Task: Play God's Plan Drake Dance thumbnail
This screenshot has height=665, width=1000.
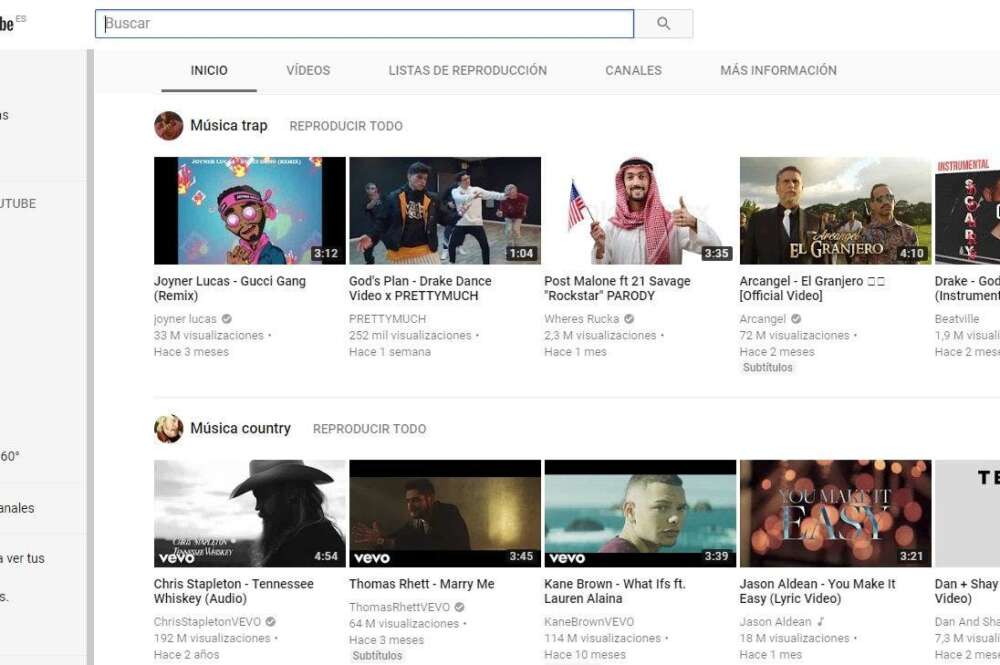Action: [445, 210]
